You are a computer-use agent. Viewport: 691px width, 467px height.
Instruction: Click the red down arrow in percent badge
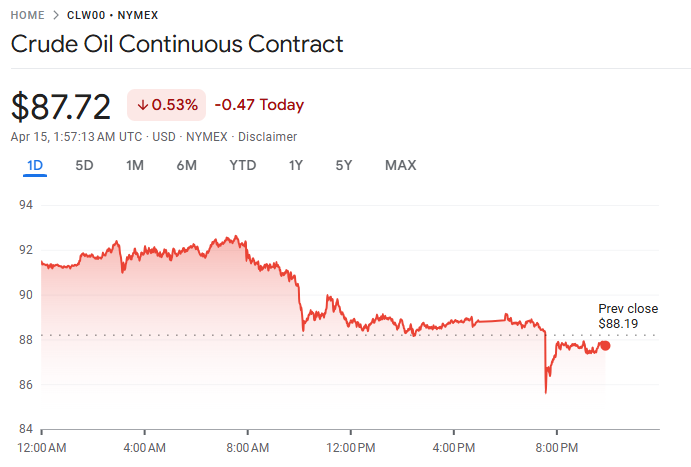143,105
